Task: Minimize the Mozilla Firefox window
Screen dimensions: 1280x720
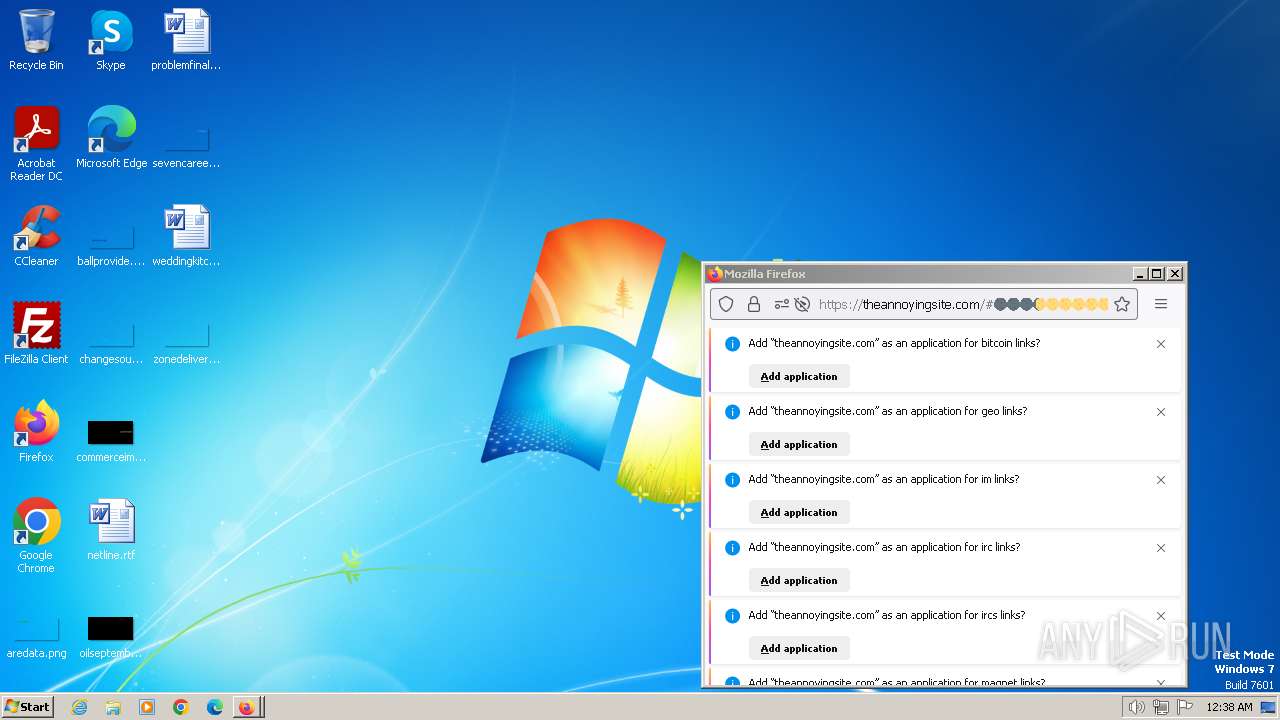Action: (1140, 273)
